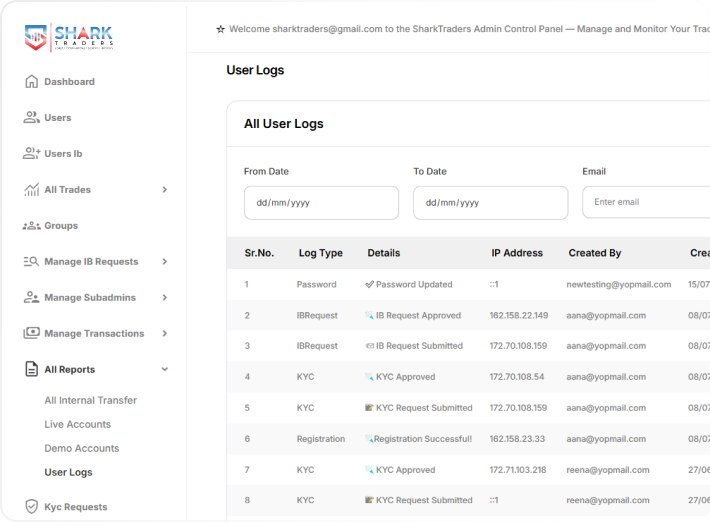Click the envelope icon beside IB Request Submitted
Screen dimensions: 710x522
(369, 346)
